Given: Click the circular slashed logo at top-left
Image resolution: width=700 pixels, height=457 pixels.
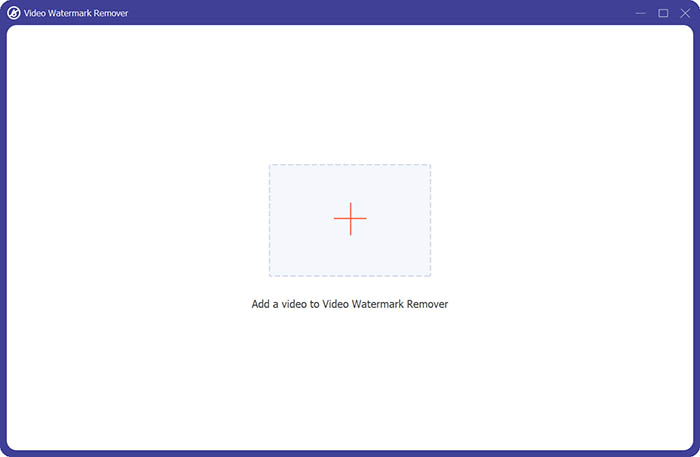Looking at the screenshot, I should [x=14, y=13].
